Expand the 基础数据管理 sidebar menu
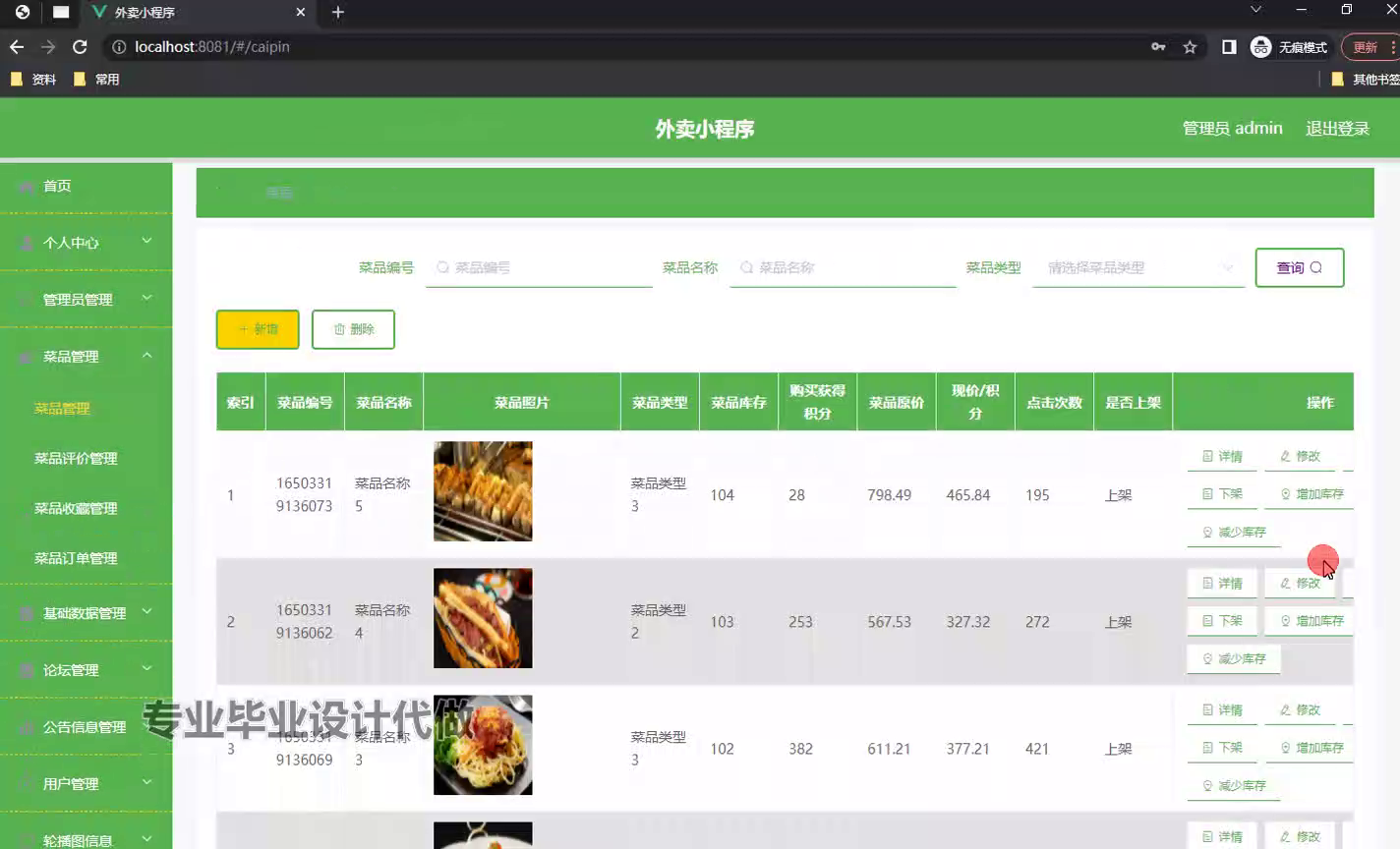 click(x=87, y=612)
